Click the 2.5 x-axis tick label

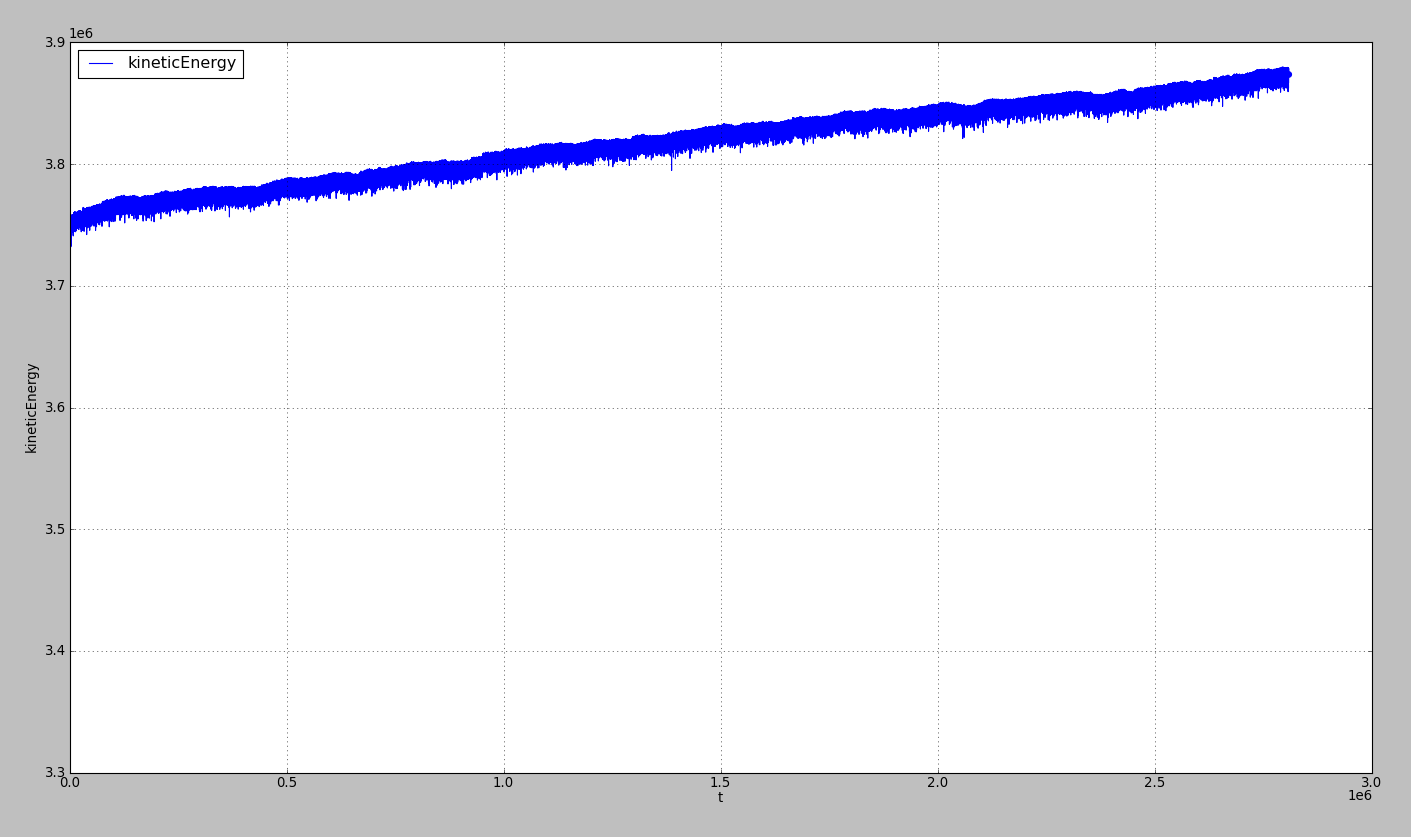(1155, 782)
